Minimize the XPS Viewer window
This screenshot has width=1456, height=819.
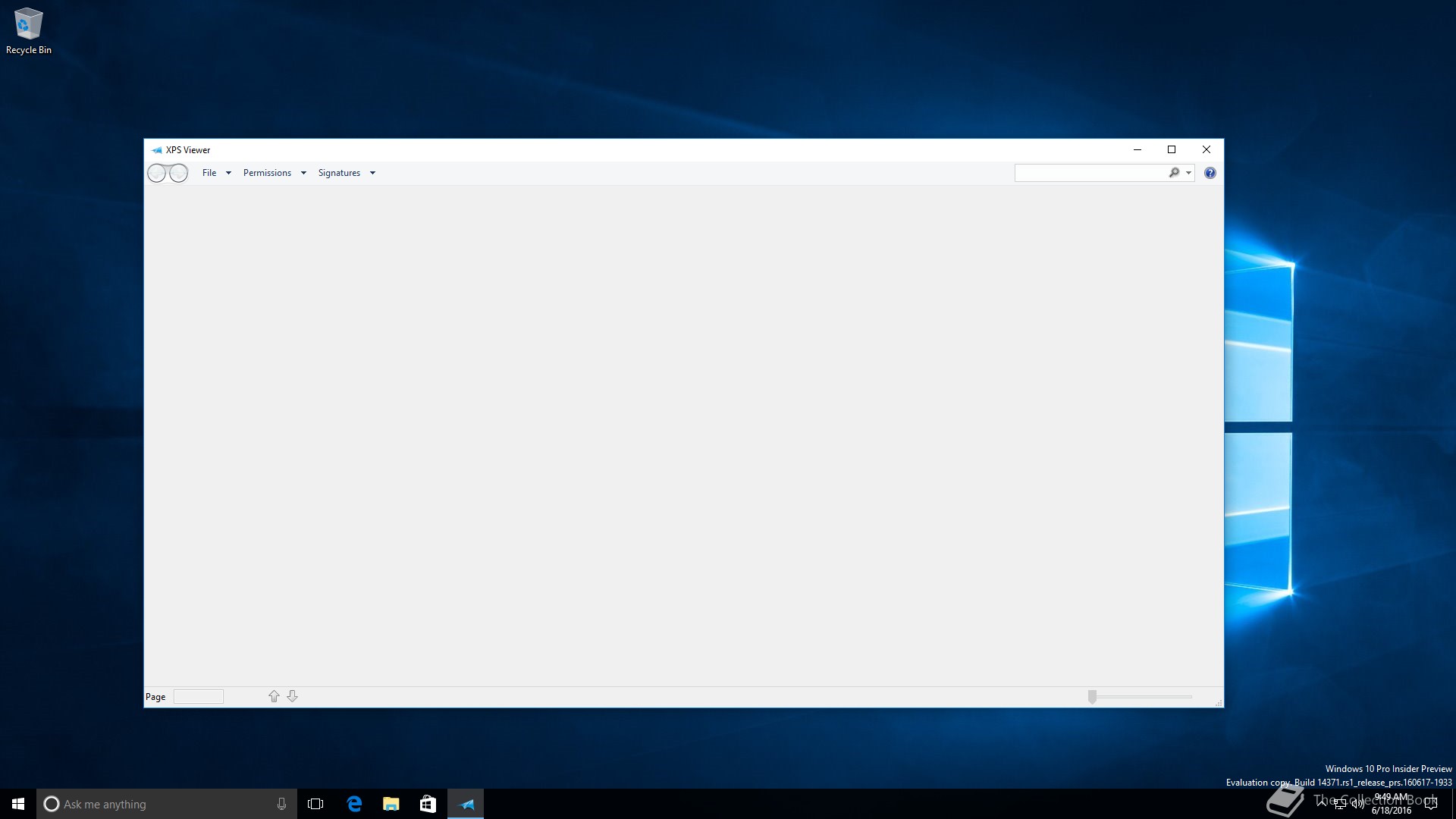pyautogui.click(x=1137, y=149)
